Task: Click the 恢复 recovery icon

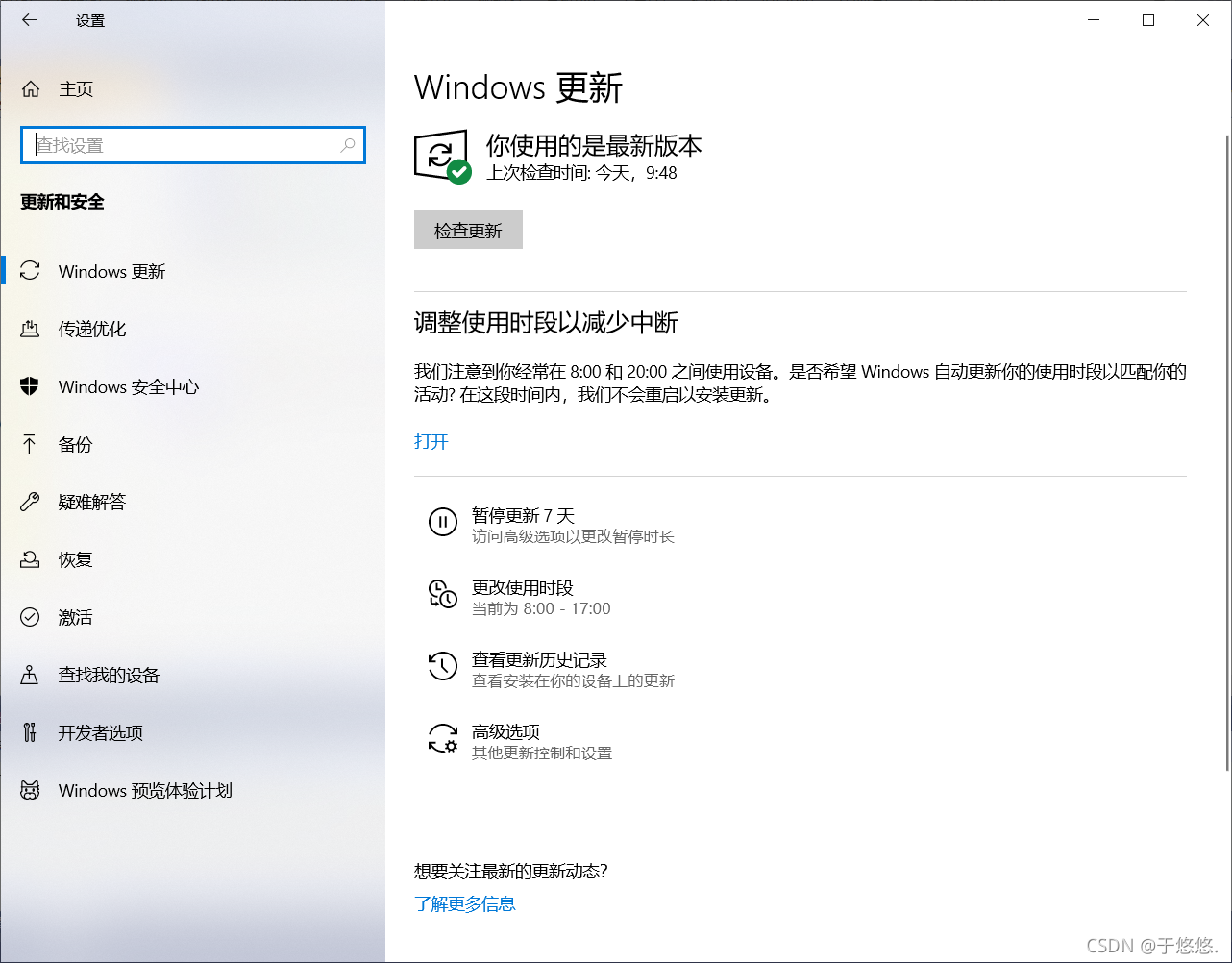Action: click(30, 559)
